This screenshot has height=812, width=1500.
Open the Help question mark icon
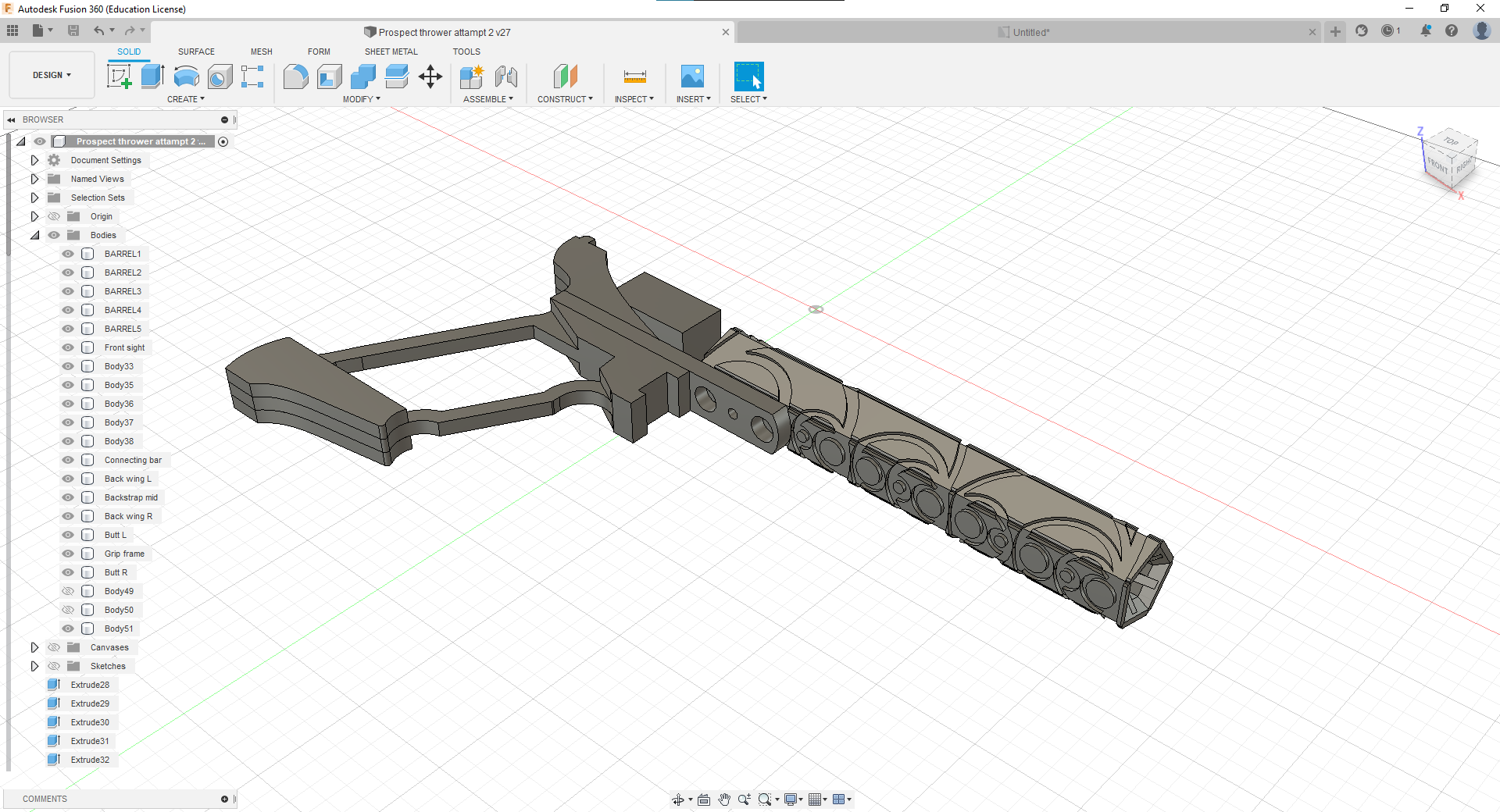pyautogui.click(x=1452, y=30)
